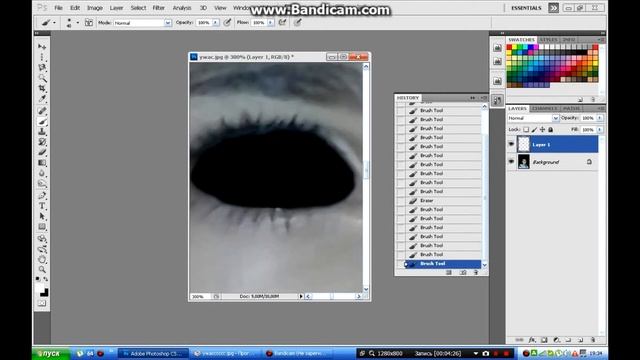Open the Select menu

coord(138,8)
